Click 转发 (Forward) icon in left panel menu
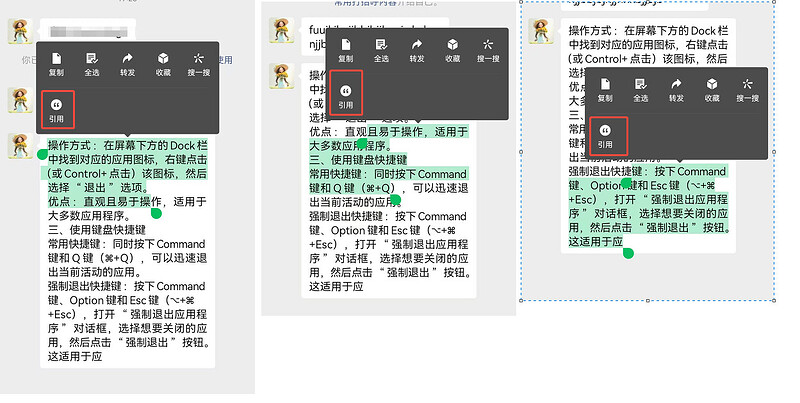The image size is (800, 403). (128, 63)
